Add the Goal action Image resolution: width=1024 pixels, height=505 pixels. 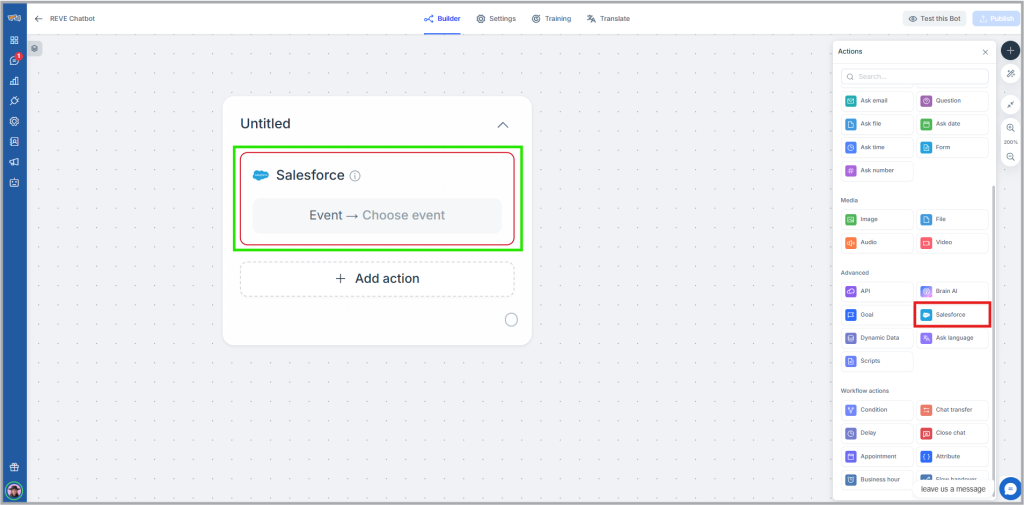pyautogui.click(x=877, y=315)
